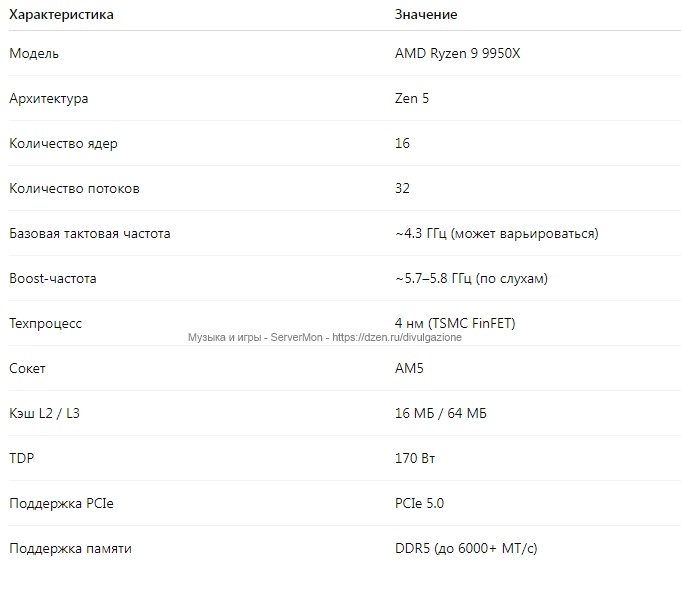Click the 'Техпроцесс' row label
Viewport: 681px width, 589px height.
[46, 324]
